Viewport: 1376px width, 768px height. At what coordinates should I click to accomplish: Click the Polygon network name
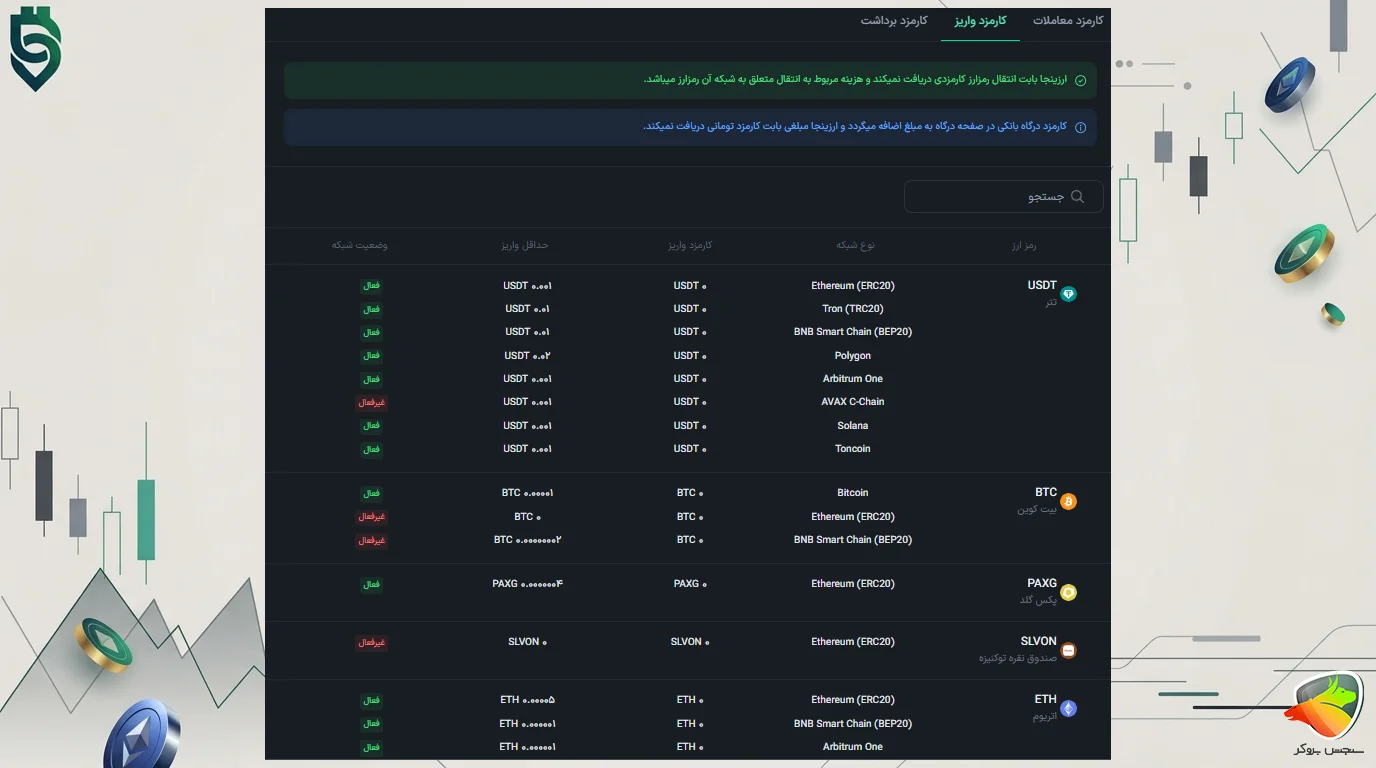853,356
